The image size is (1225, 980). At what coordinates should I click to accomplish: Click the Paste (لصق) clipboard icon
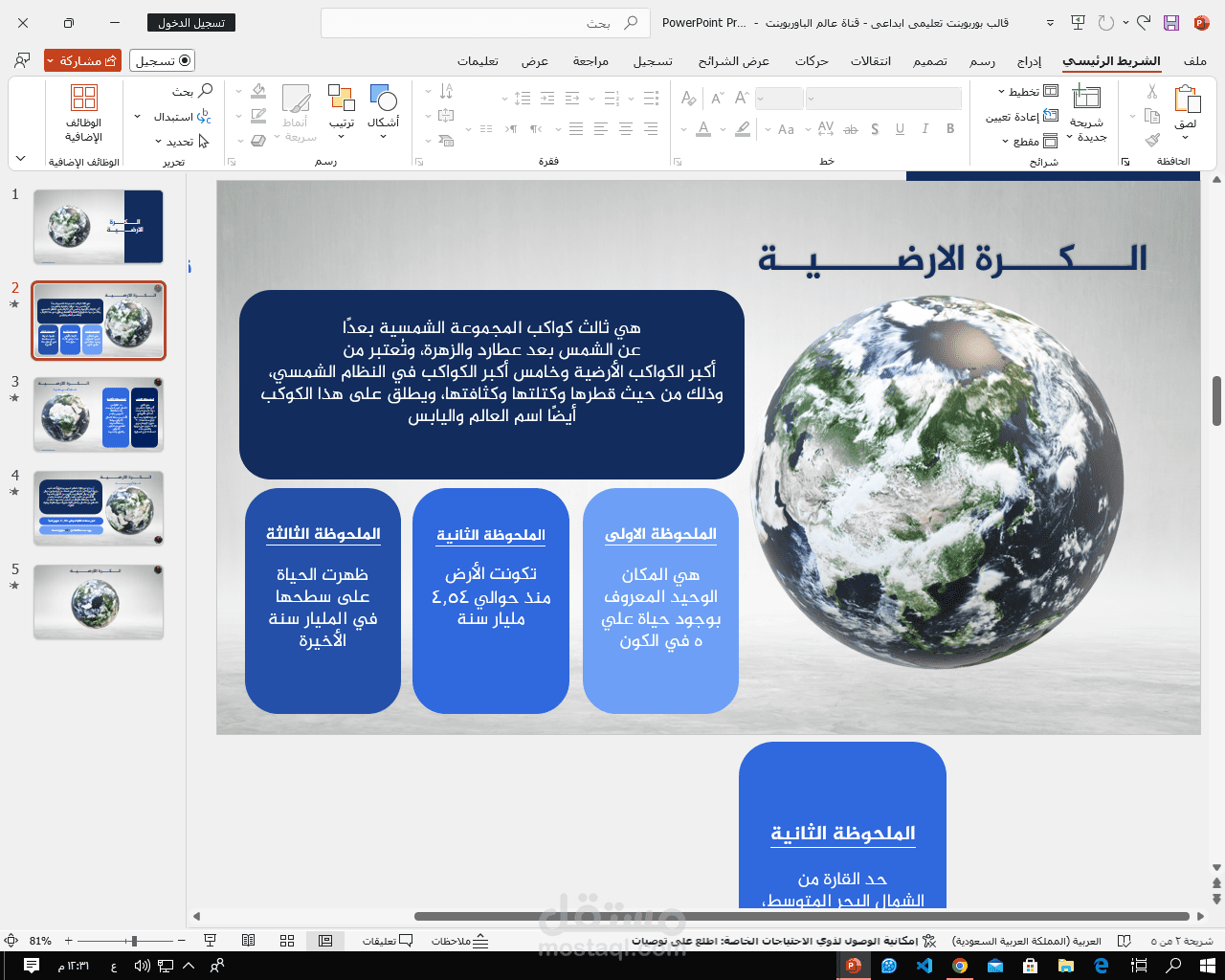coord(1187,100)
